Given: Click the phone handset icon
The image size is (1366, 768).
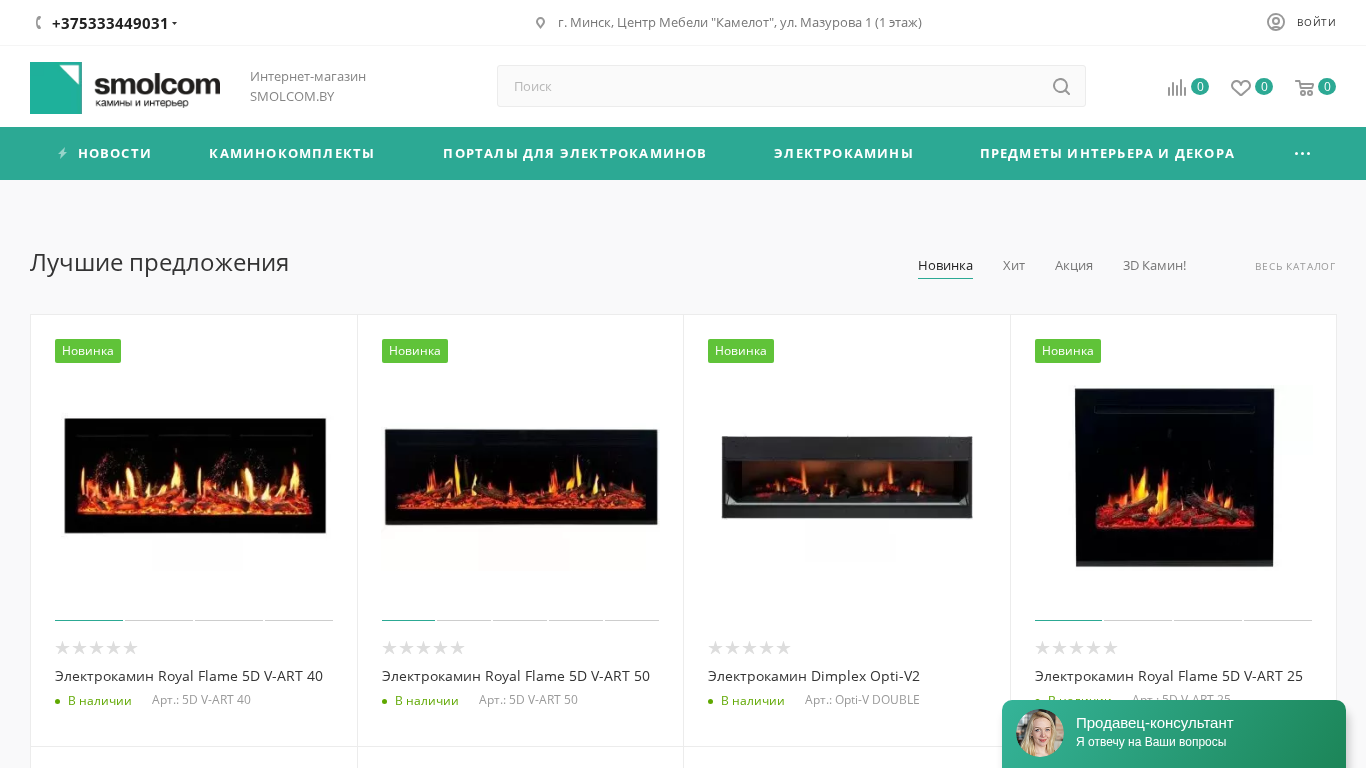Looking at the screenshot, I should pyautogui.click(x=38, y=23).
